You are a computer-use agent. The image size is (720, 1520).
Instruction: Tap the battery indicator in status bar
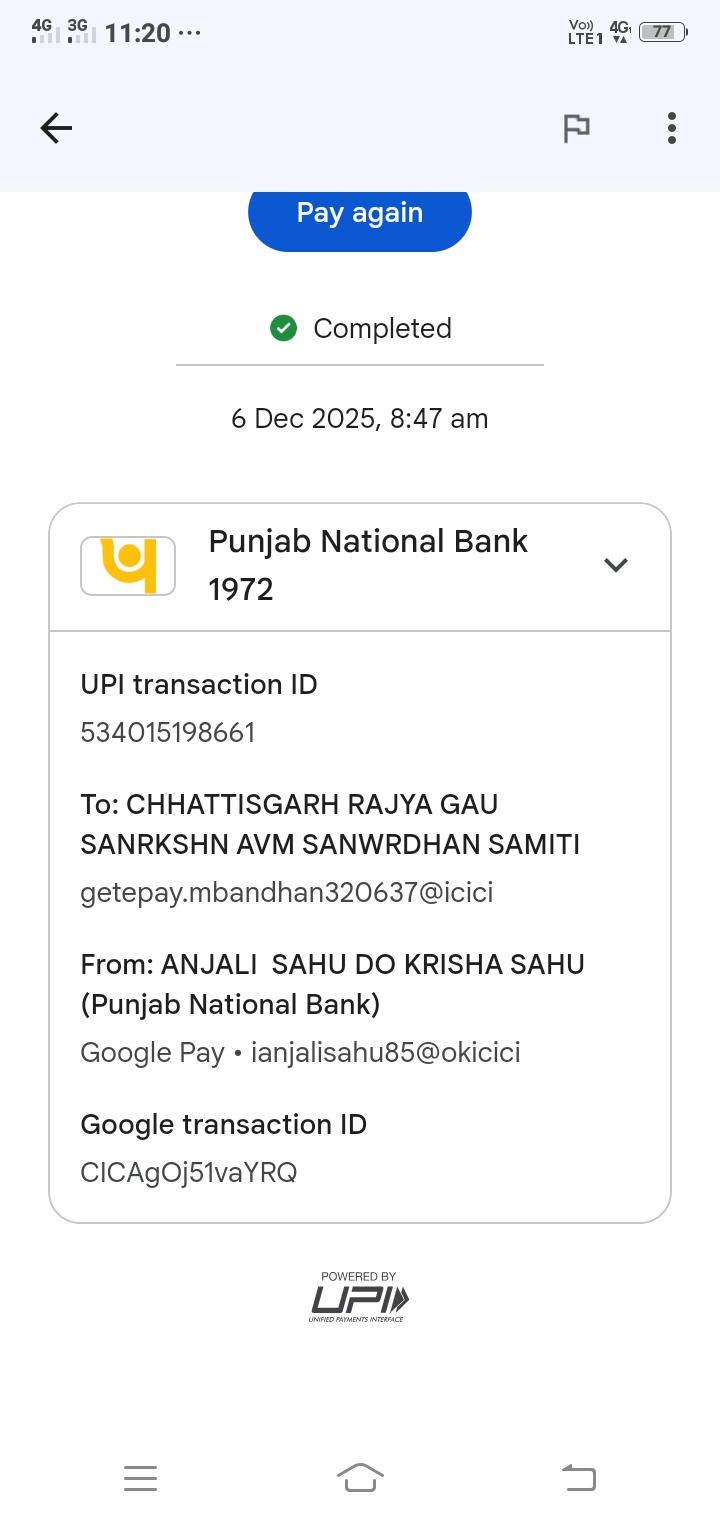tap(662, 32)
